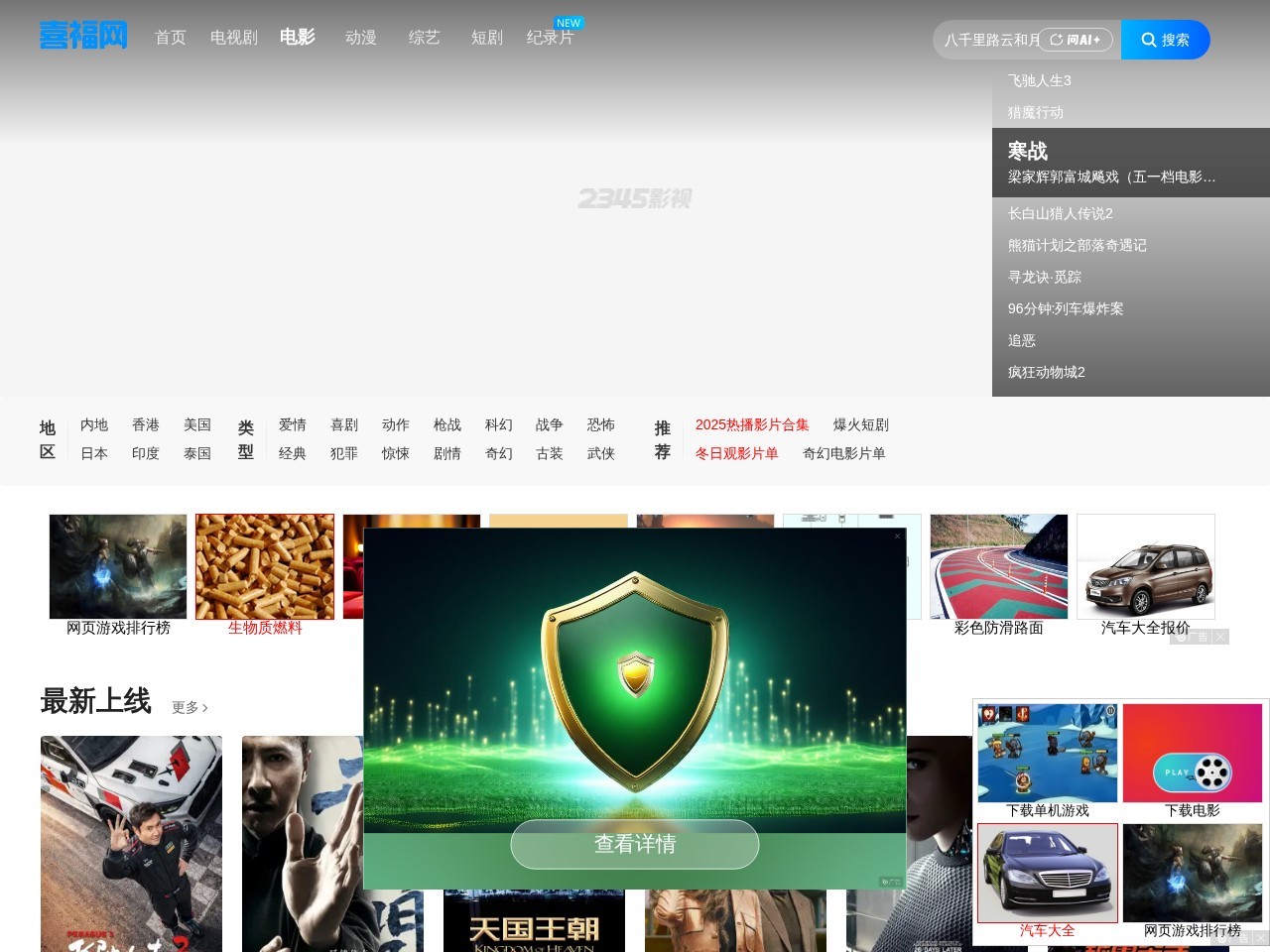Filter movies by region 美国
1270x952 pixels.
197,424
